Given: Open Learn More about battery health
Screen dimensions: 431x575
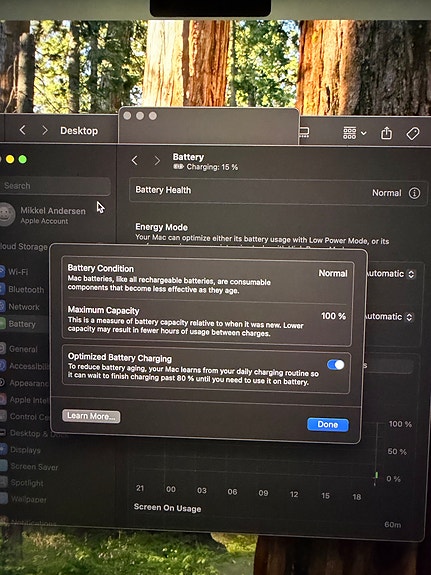Looking at the screenshot, I should [x=91, y=416].
